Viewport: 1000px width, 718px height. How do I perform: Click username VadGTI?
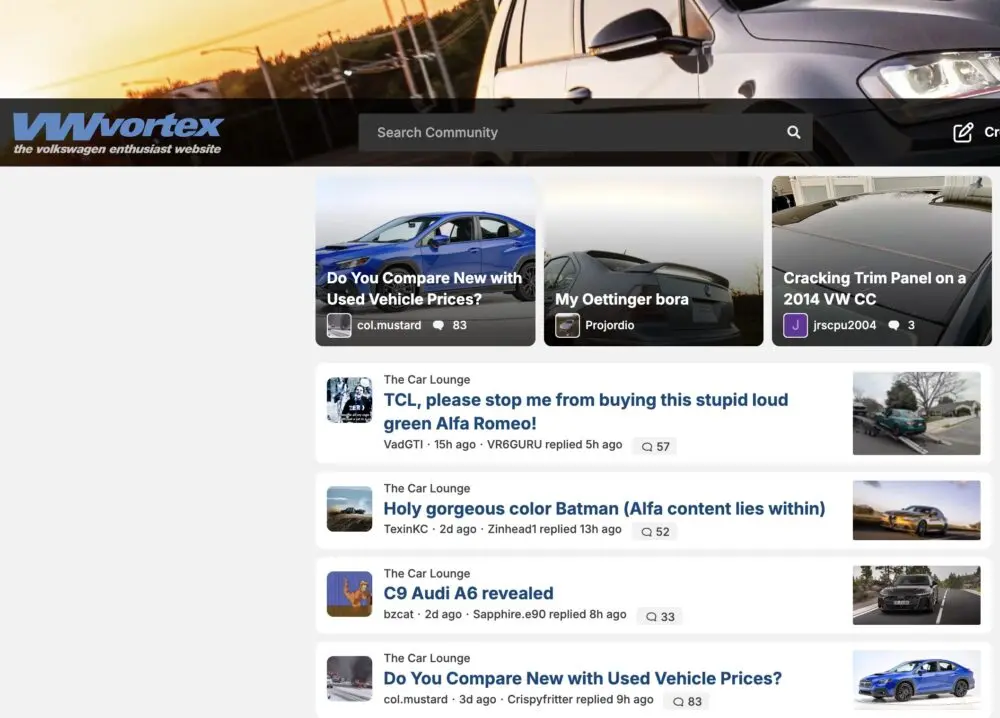click(403, 444)
